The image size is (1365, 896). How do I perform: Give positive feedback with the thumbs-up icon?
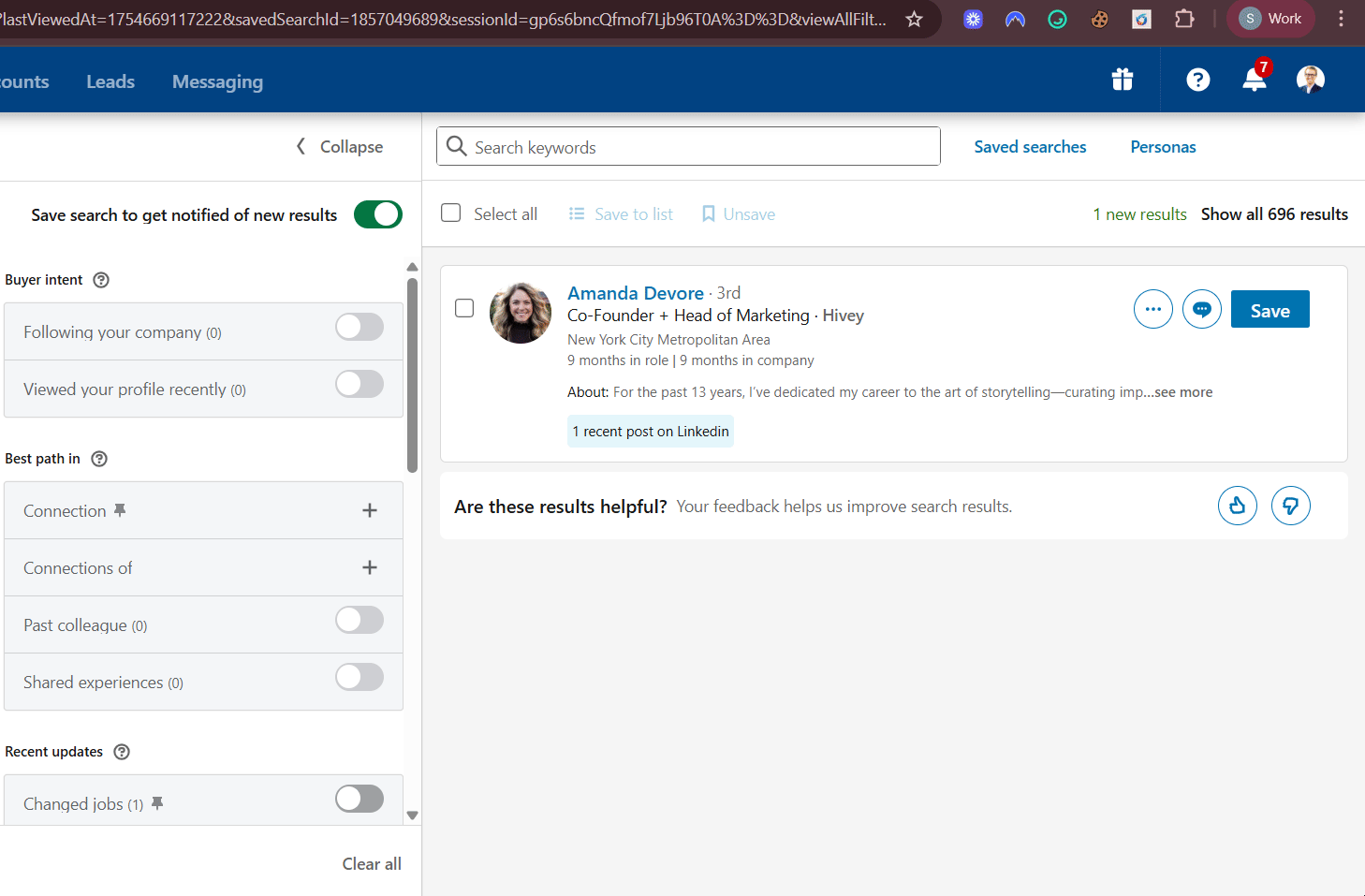tap(1237, 506)
